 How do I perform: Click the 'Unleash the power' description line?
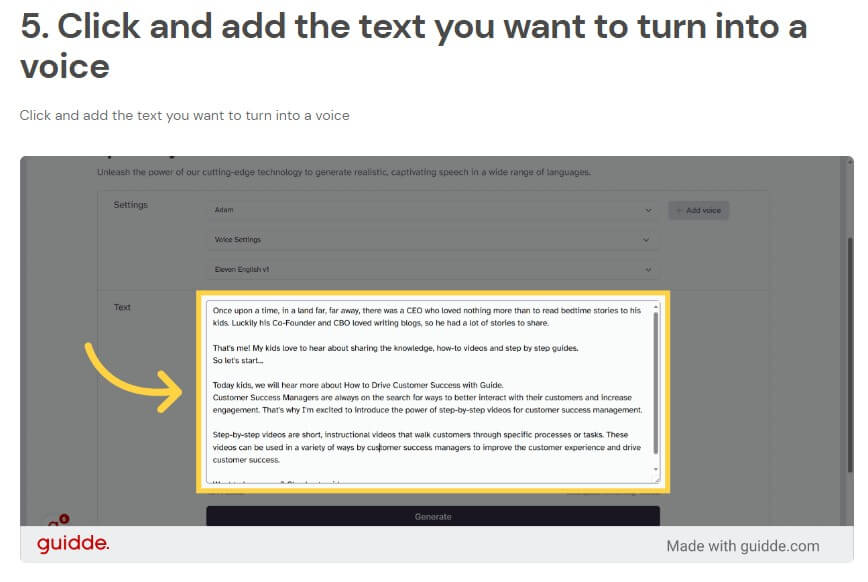click(x=344, y=172)
